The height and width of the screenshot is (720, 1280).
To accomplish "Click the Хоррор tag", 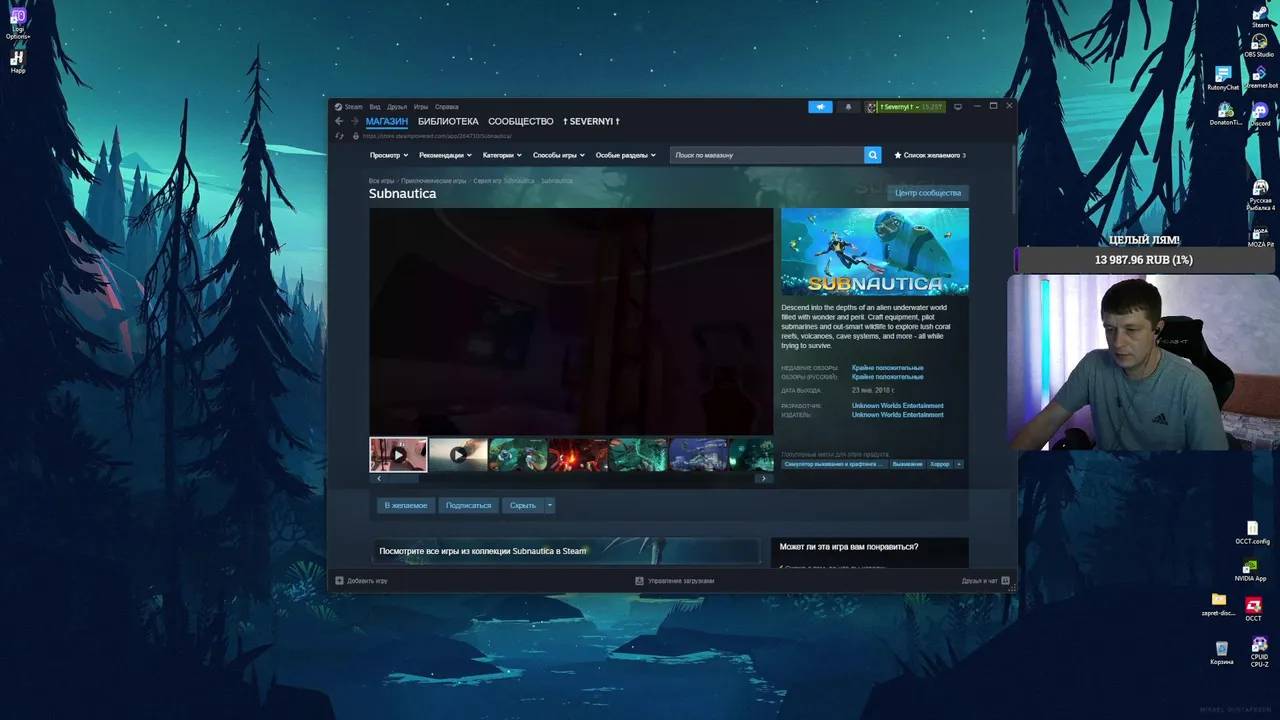I will (940, 464).
